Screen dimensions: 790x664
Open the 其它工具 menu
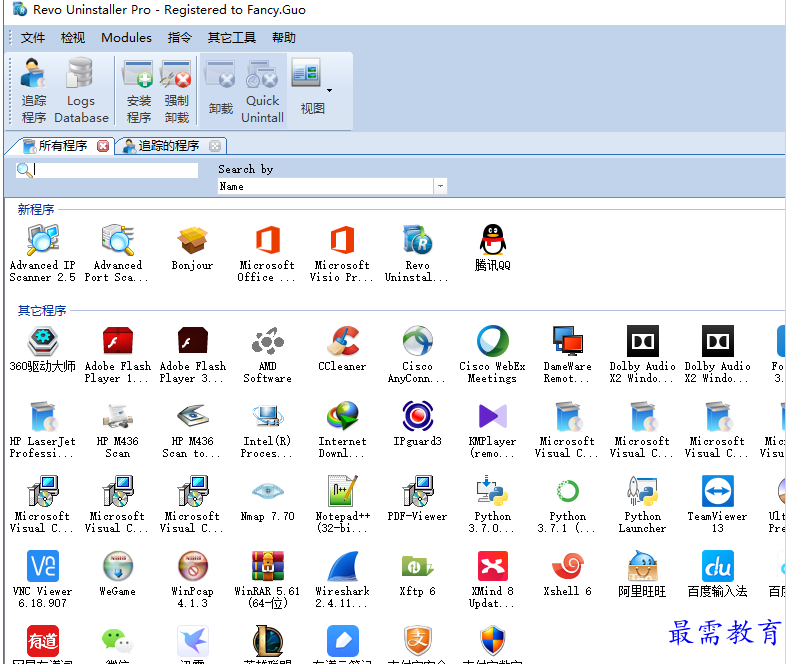click(x=232, y=38)
